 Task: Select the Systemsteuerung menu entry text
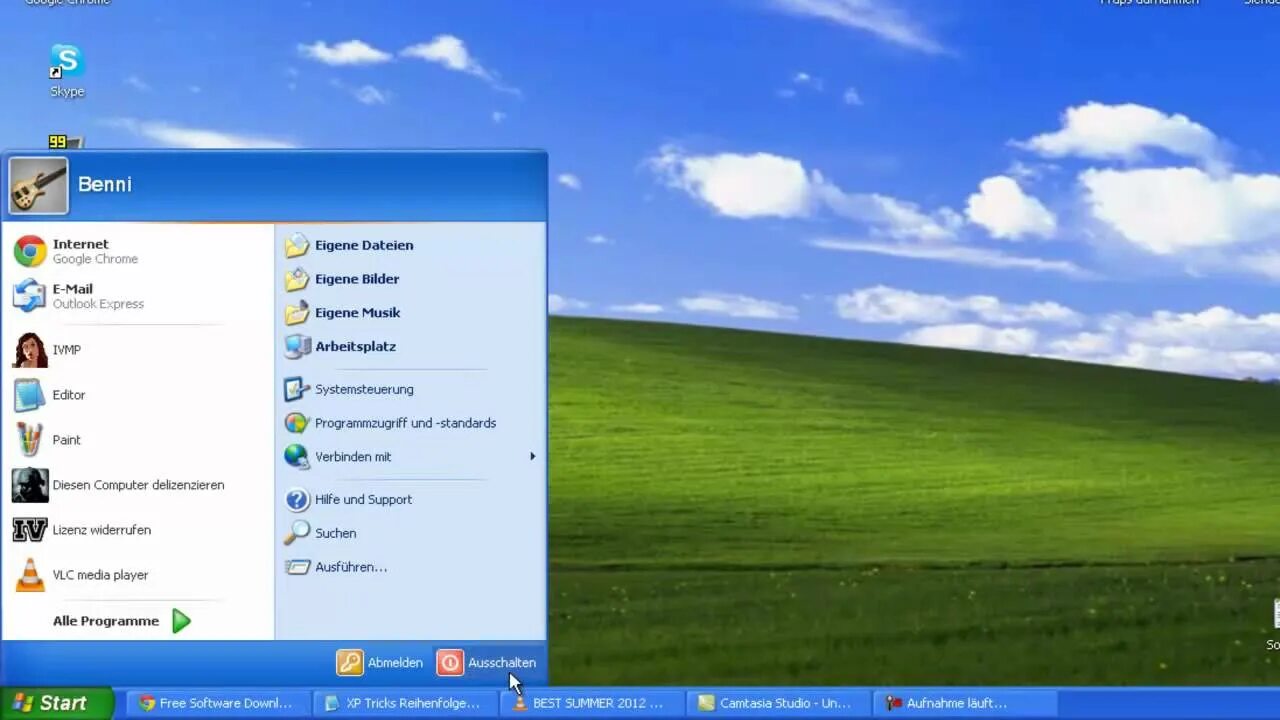click(364, 389)
